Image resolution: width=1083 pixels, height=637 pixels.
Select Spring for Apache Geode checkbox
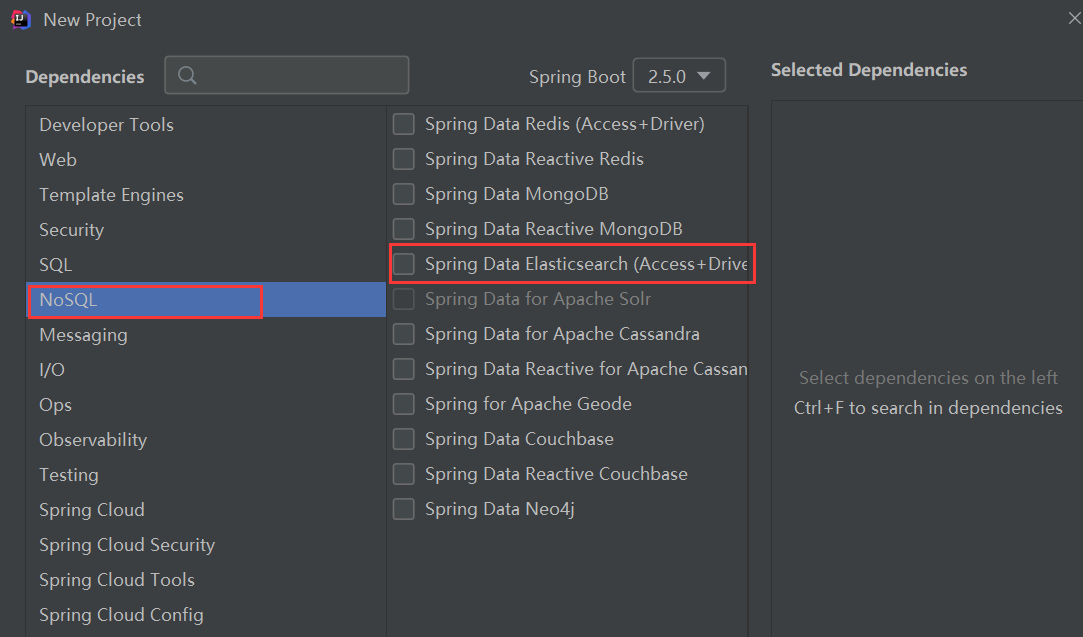point(403,404)
